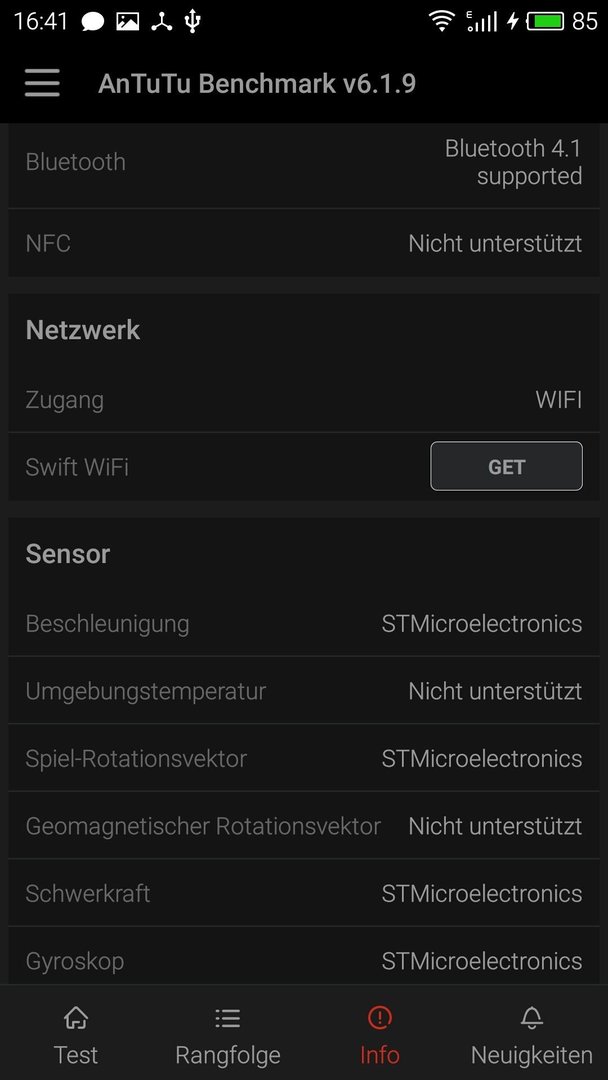Tap the Zugang WIFI row
This screenshot has width=608, height=1080.
point(304,399)
